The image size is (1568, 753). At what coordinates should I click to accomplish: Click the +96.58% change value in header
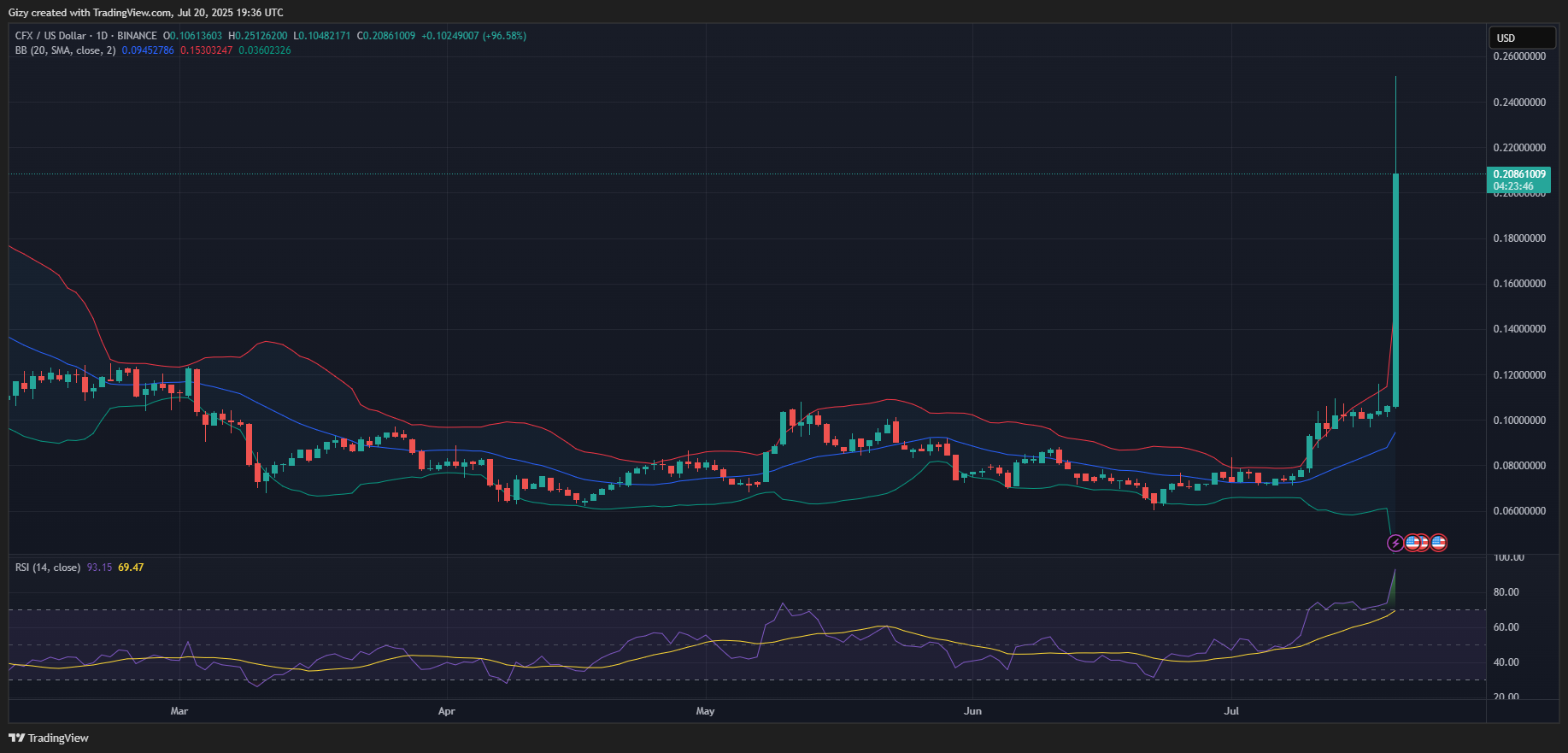coord(504,36)
